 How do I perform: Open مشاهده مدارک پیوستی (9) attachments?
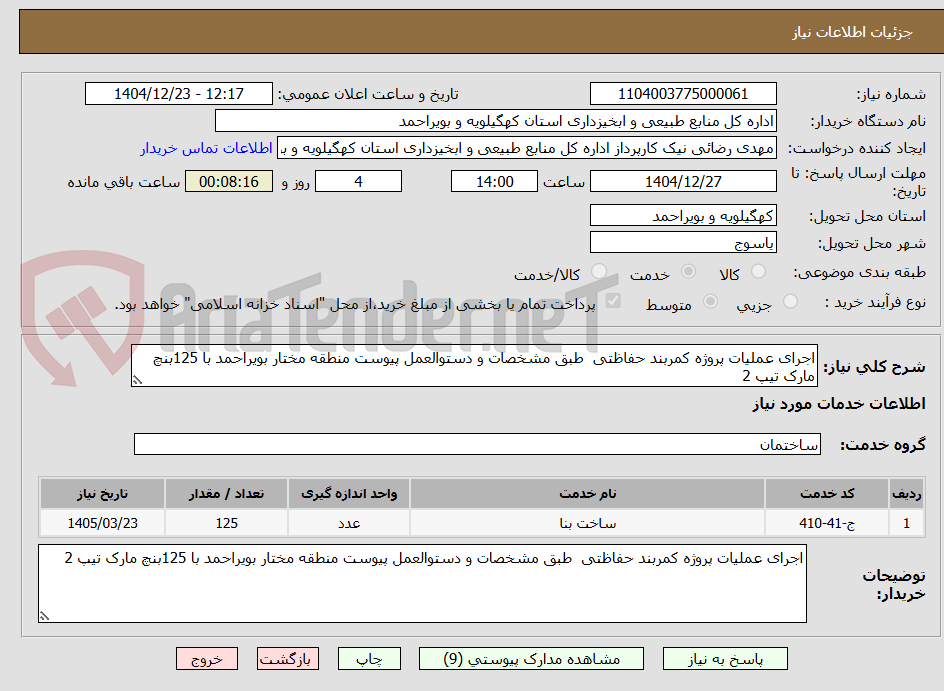(531, 659)
